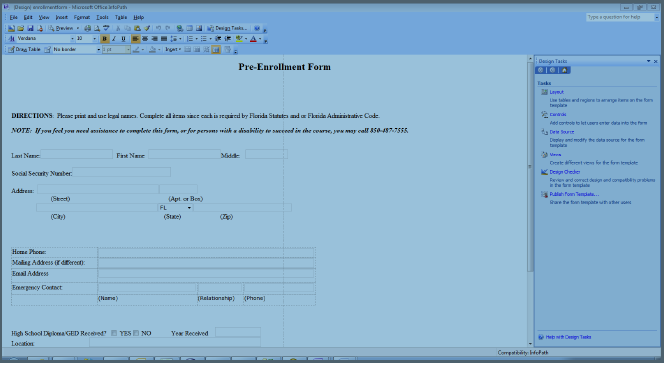The image size is (667, 368).
Task: Open the Edit menu
Action: [28, 17]
